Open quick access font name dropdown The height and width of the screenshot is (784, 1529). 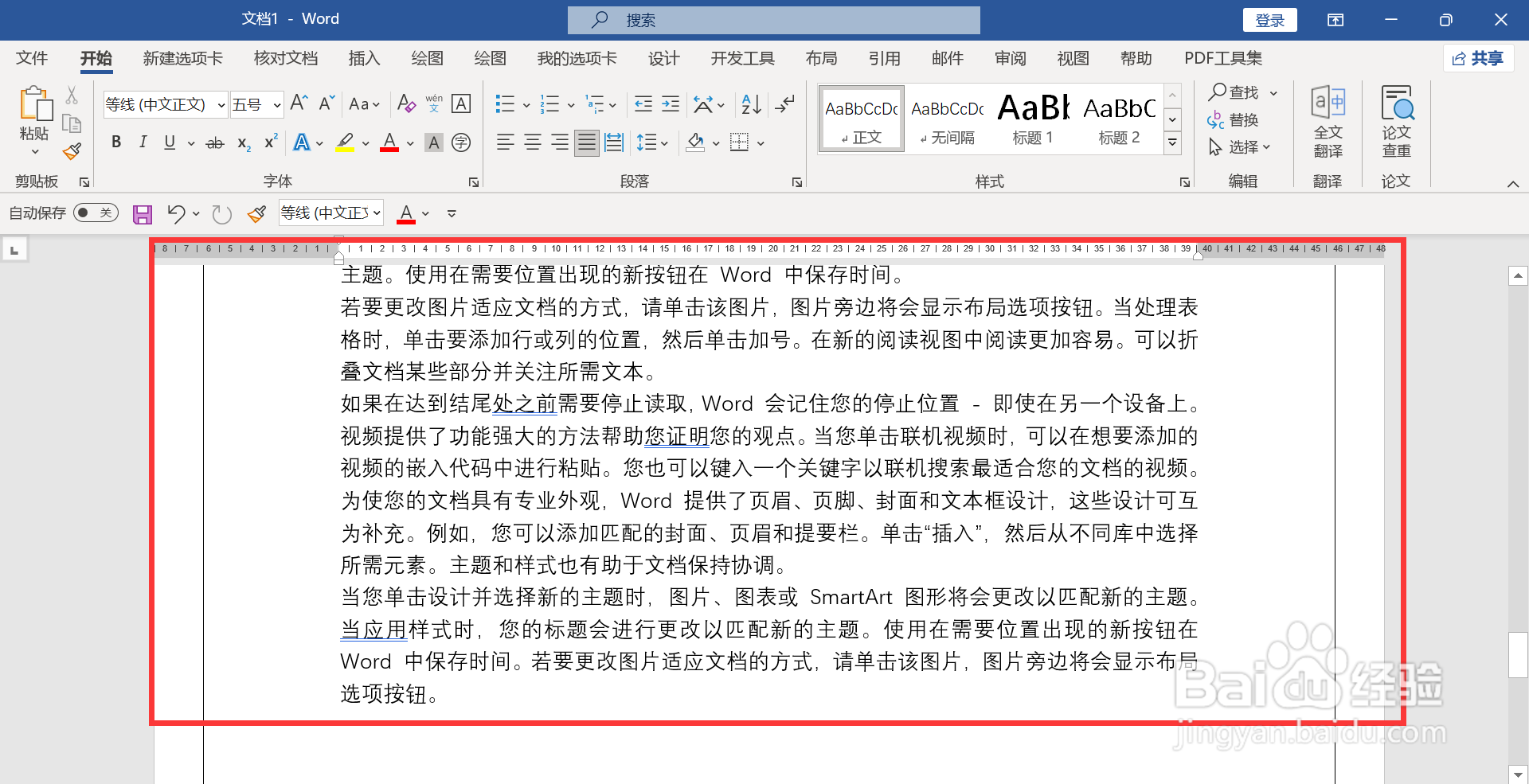coord(377,213)
